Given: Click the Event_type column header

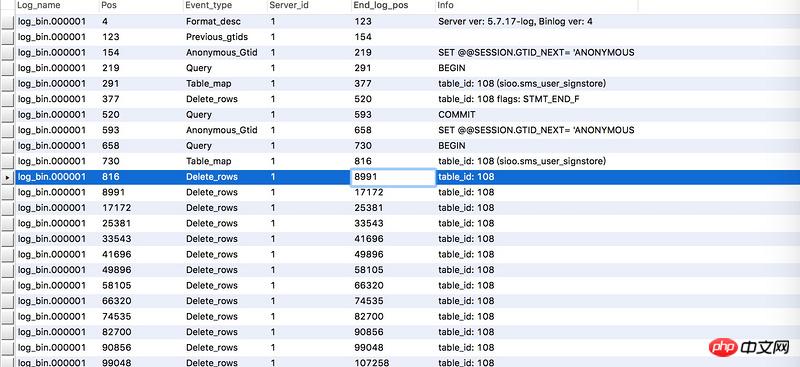Looking at the screenshot, I should [x=225, y=6].
